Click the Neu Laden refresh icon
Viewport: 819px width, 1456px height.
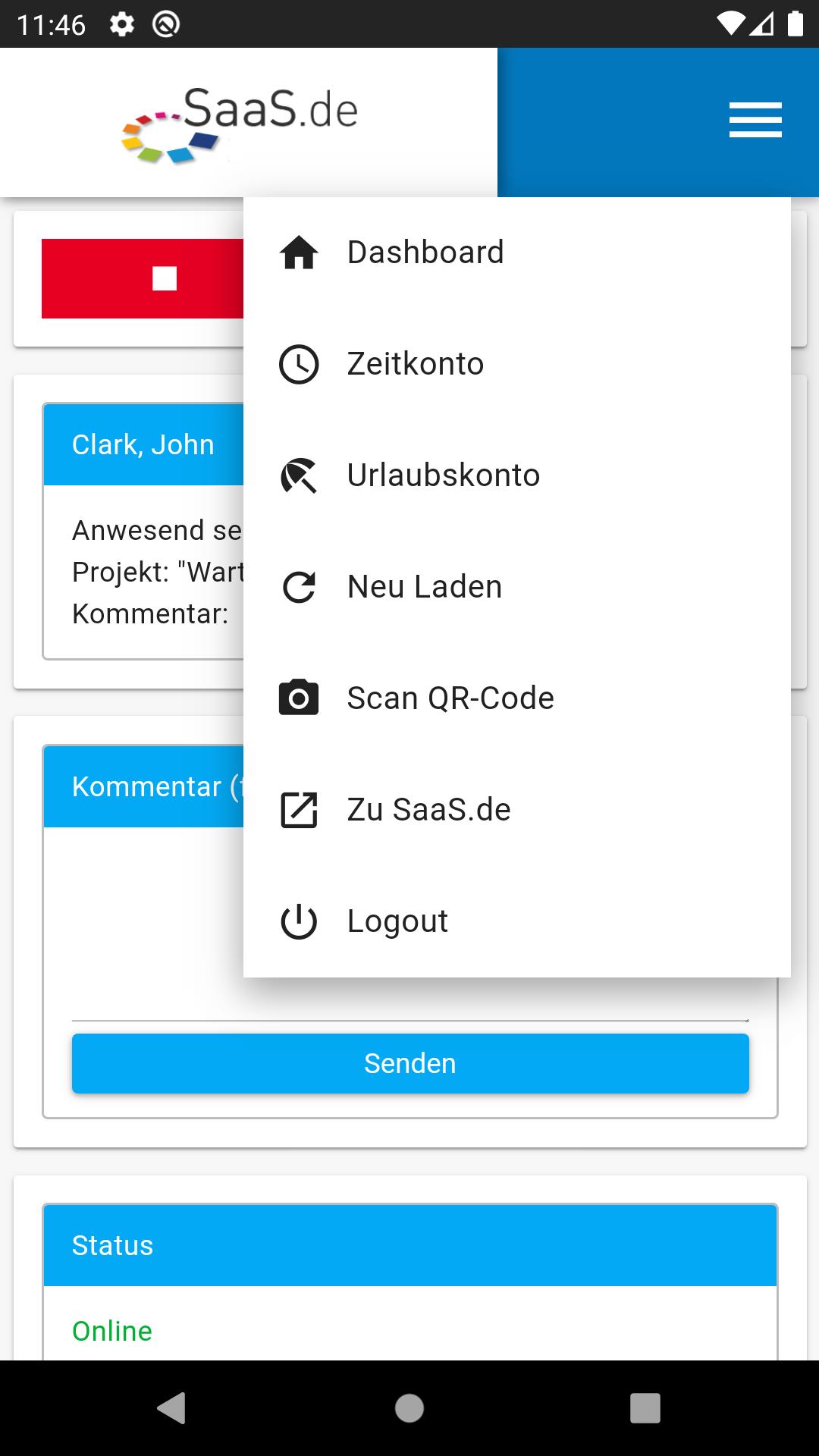(x=299, y=587)
